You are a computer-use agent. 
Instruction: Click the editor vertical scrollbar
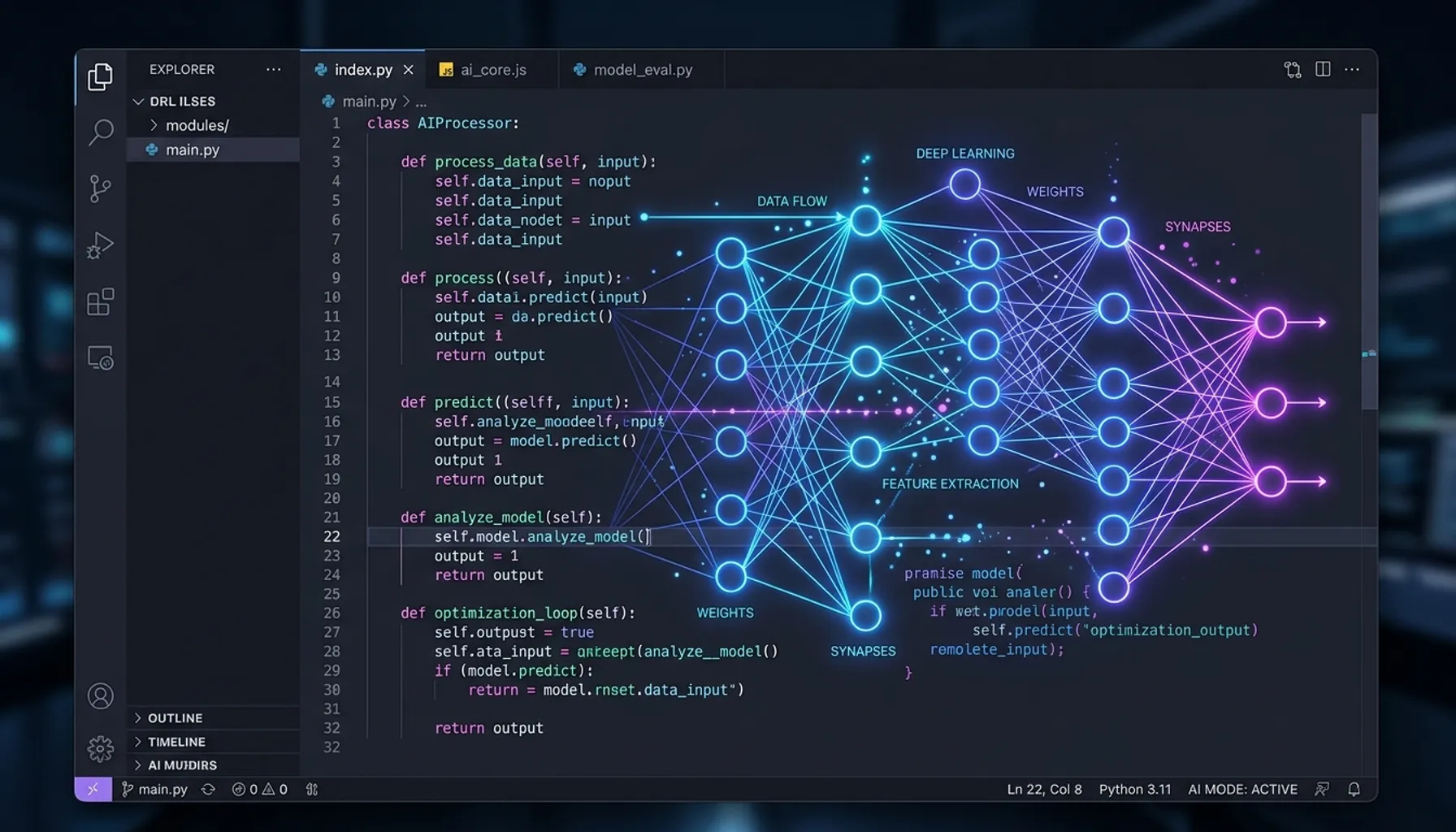(1369, 260)
